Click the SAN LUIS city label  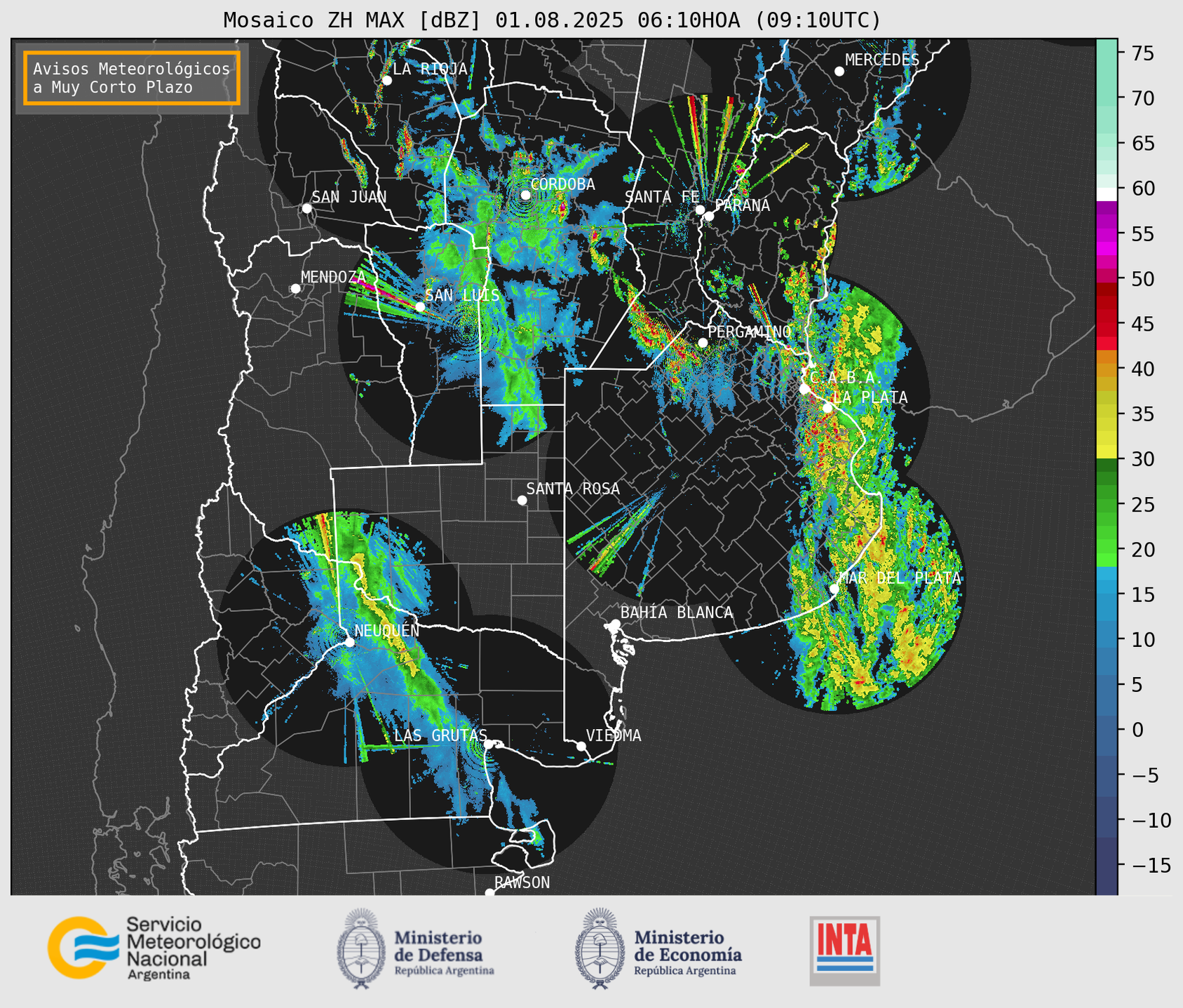[x=462, y=295]
